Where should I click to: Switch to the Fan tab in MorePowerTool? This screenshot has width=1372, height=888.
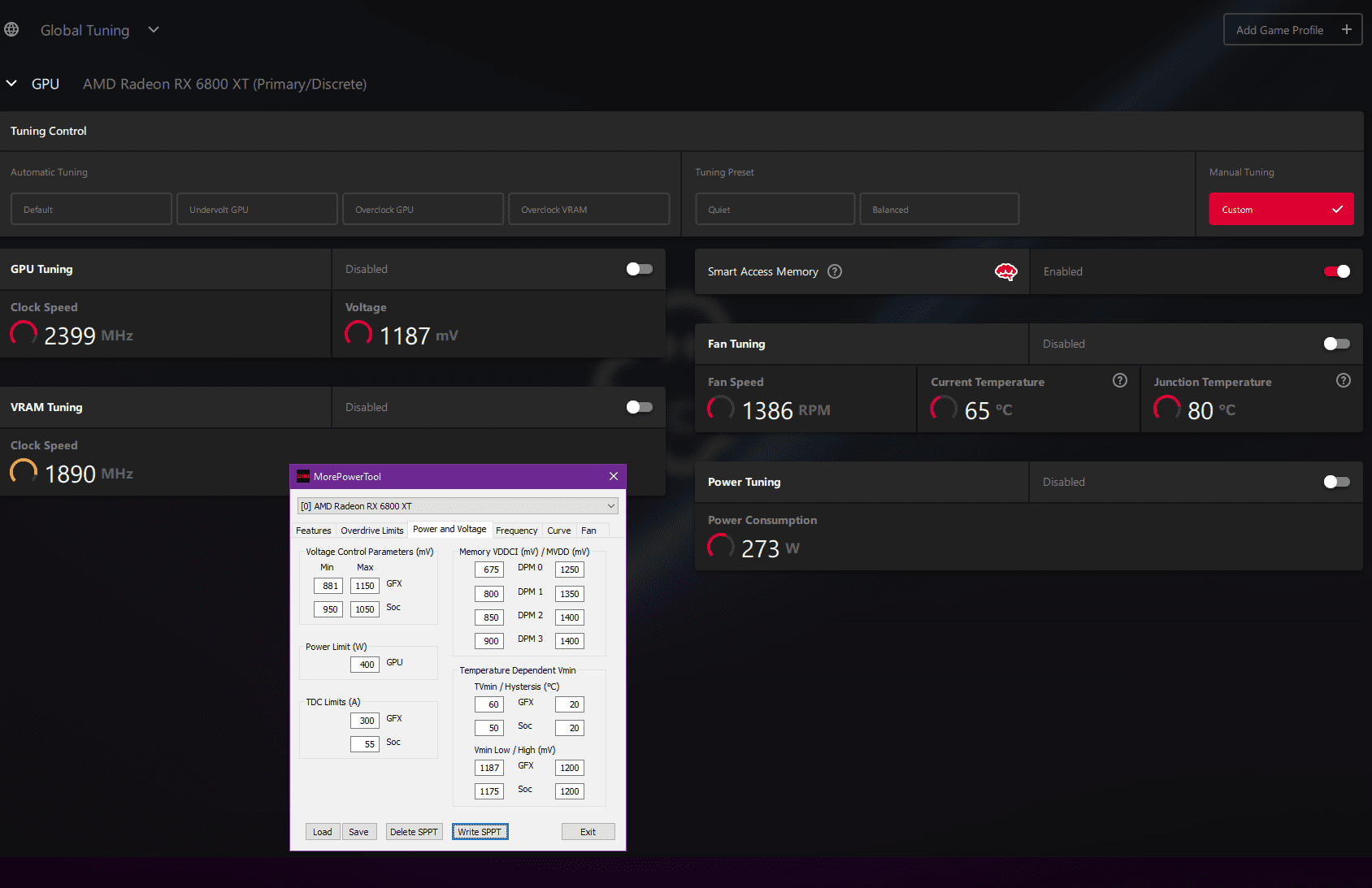pyautogui.click(x=589, y=531)
